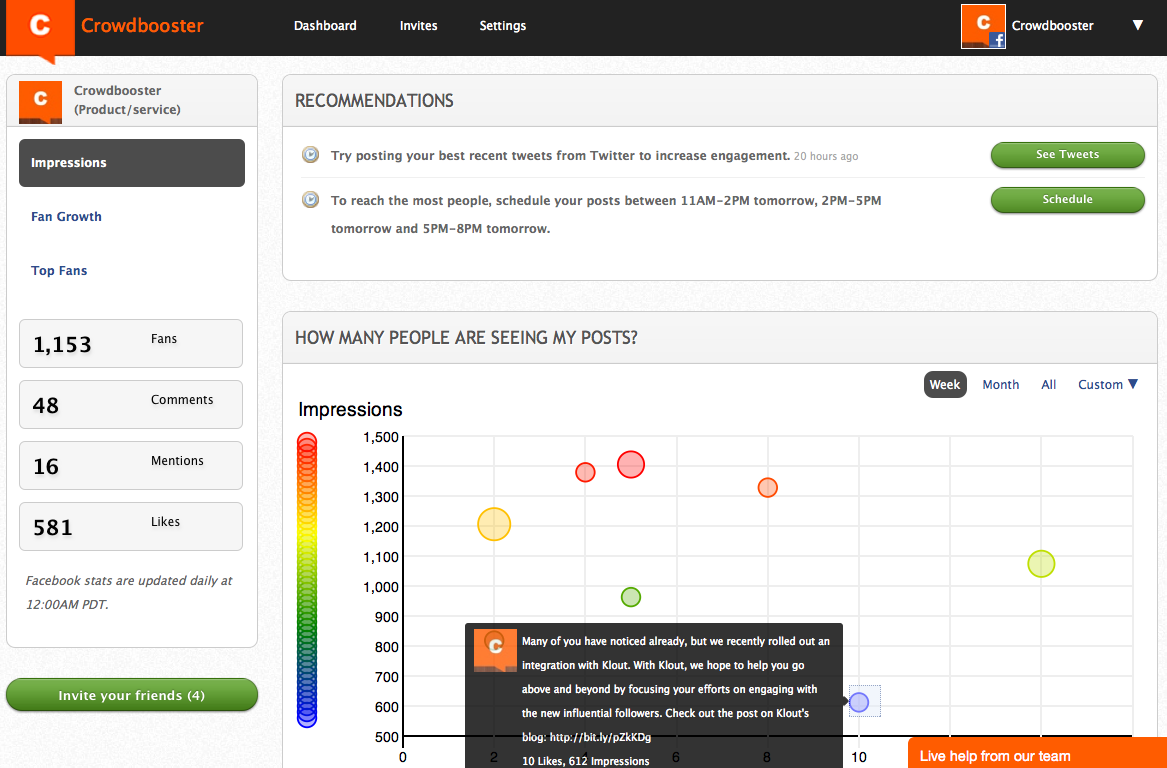Select the Month time range
Viewport: 1167px width, 768px height.
(x=1000, y=385)
